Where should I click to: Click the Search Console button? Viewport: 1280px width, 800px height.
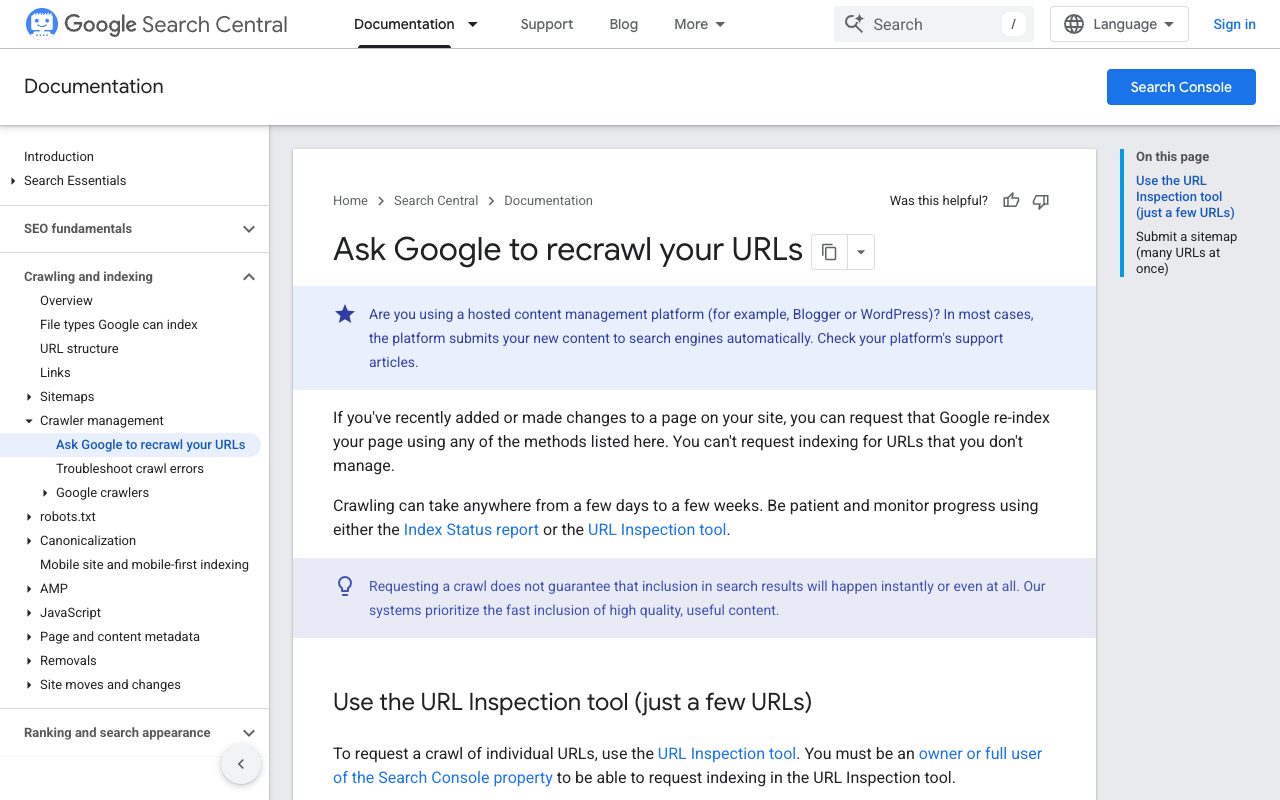point(1181,87)
